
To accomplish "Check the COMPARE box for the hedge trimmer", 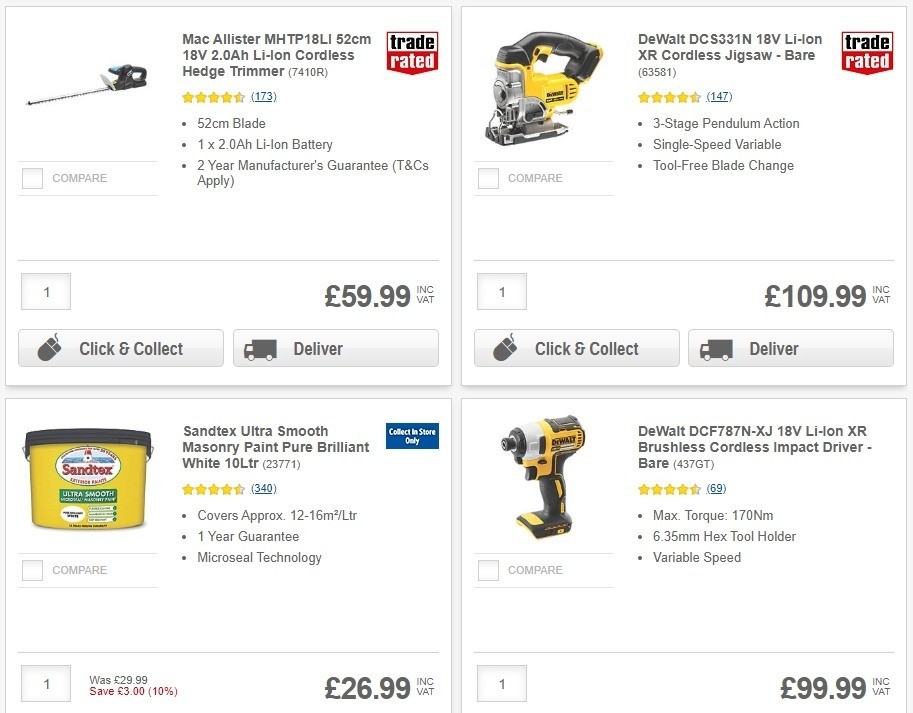I will pyautogui.click(x=31, y=178).
